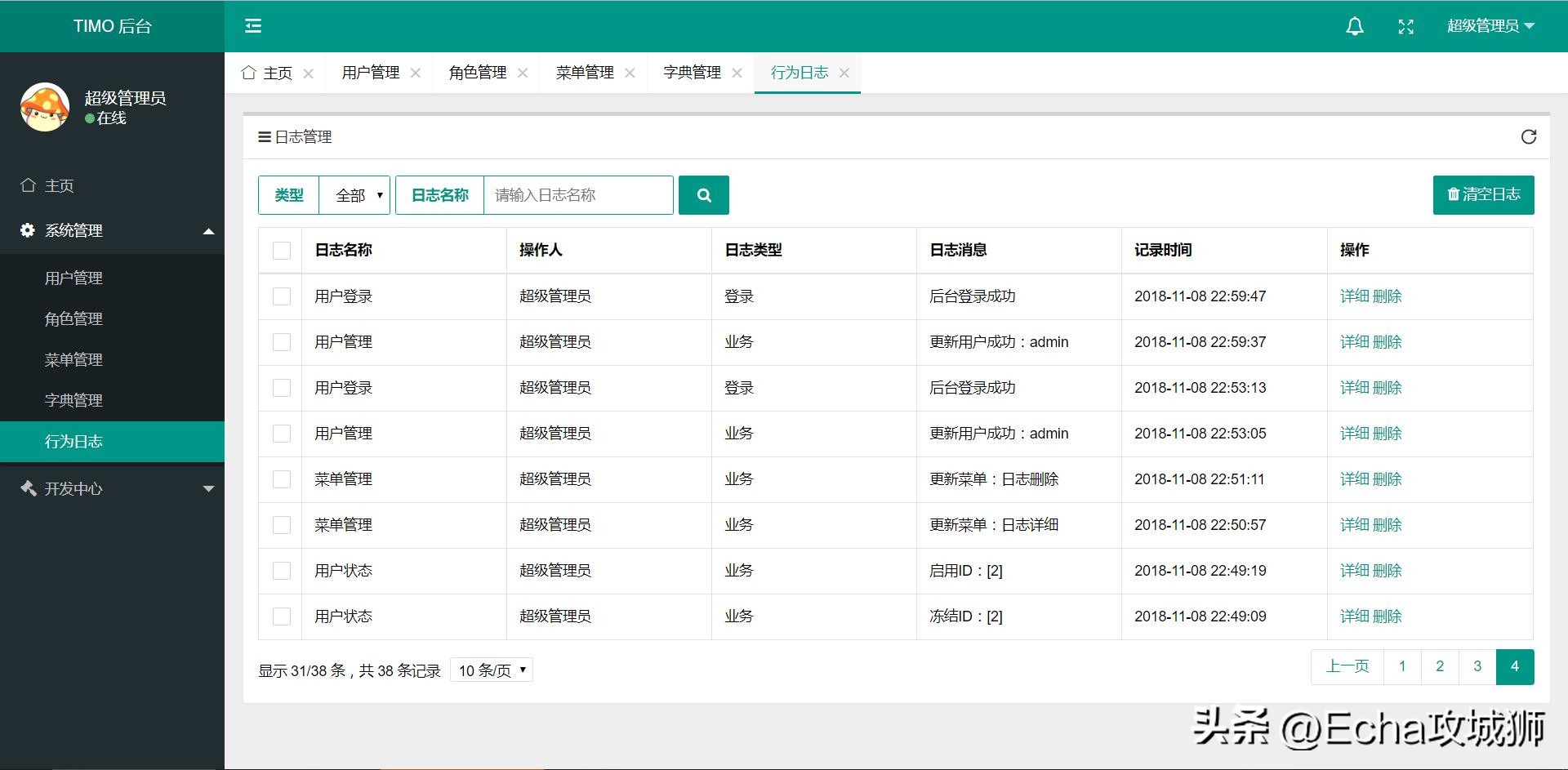Expand the 开发中心 menu chevron

point(209,488)
